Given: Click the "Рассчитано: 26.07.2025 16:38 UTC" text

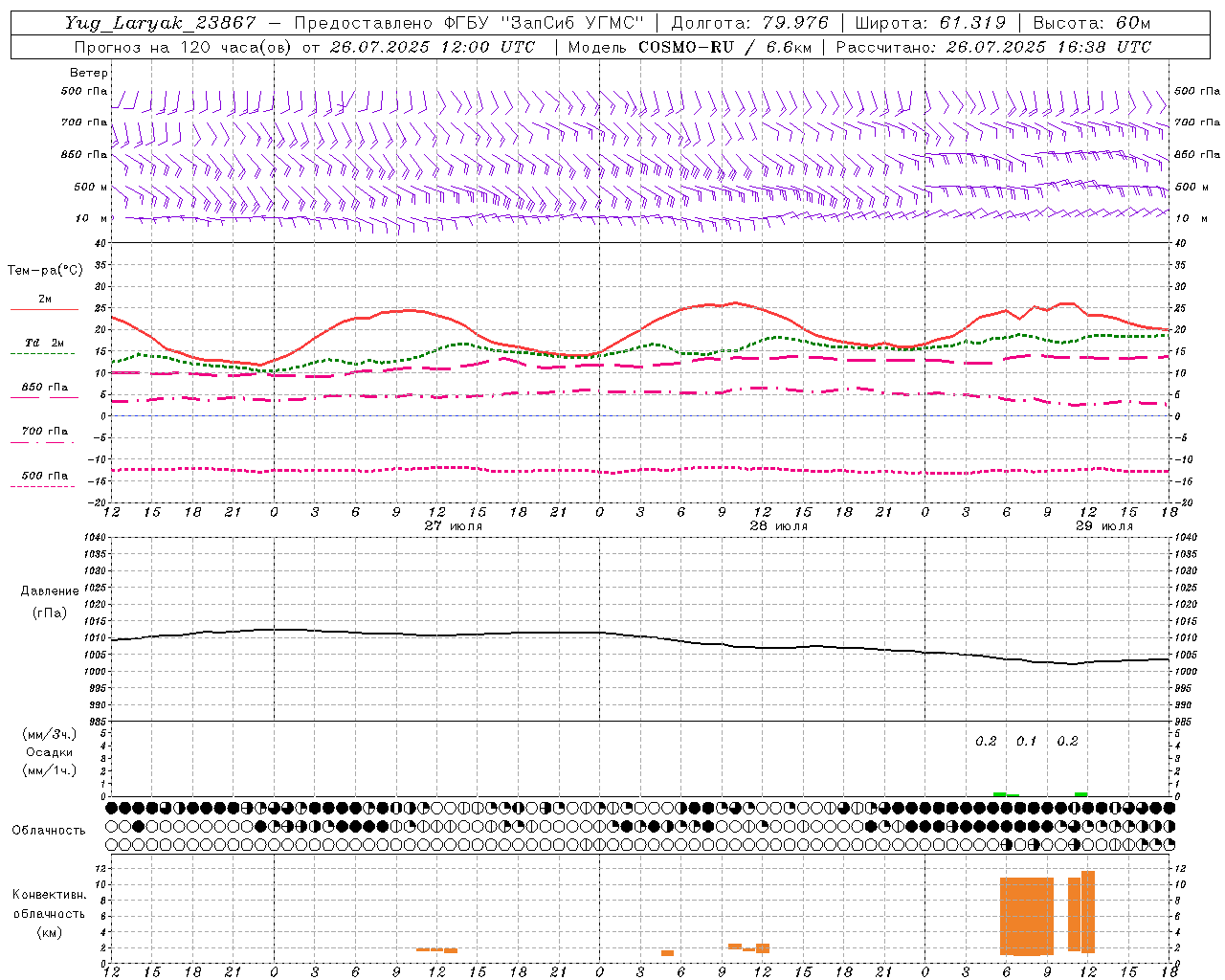Looking at the screenshot, I should point(993,47).
